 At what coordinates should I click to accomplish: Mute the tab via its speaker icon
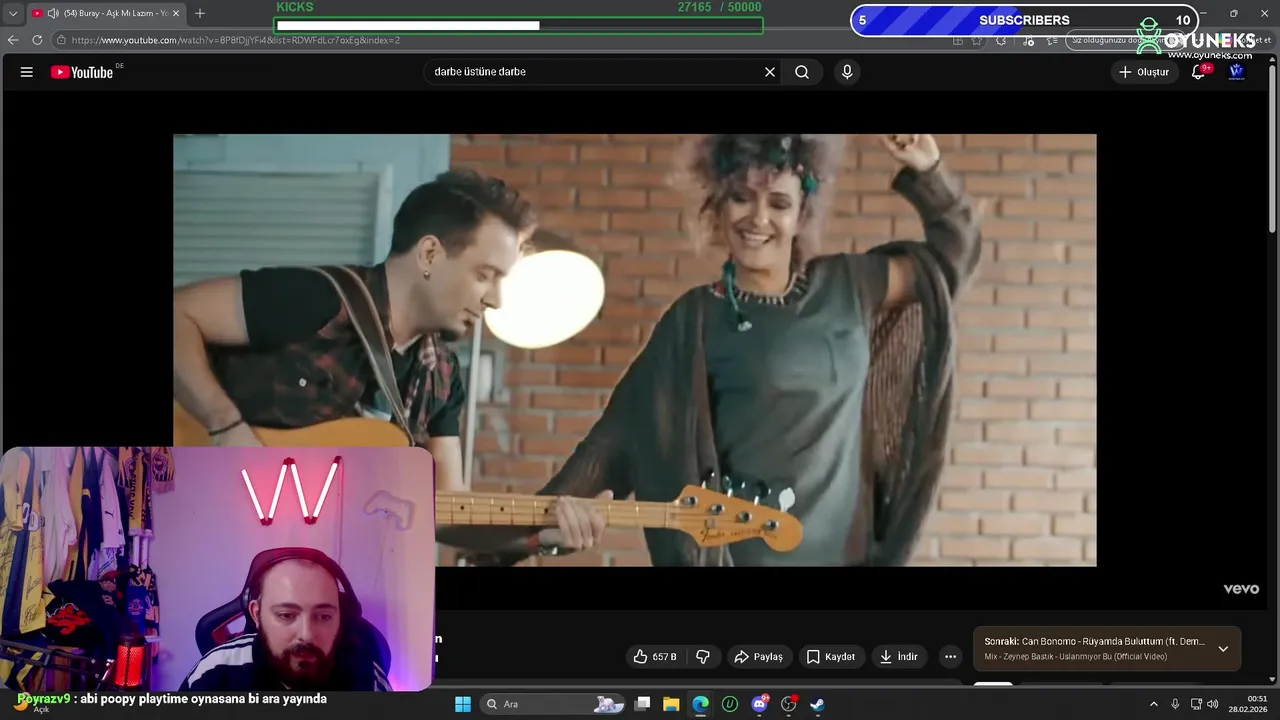(53, 13)
